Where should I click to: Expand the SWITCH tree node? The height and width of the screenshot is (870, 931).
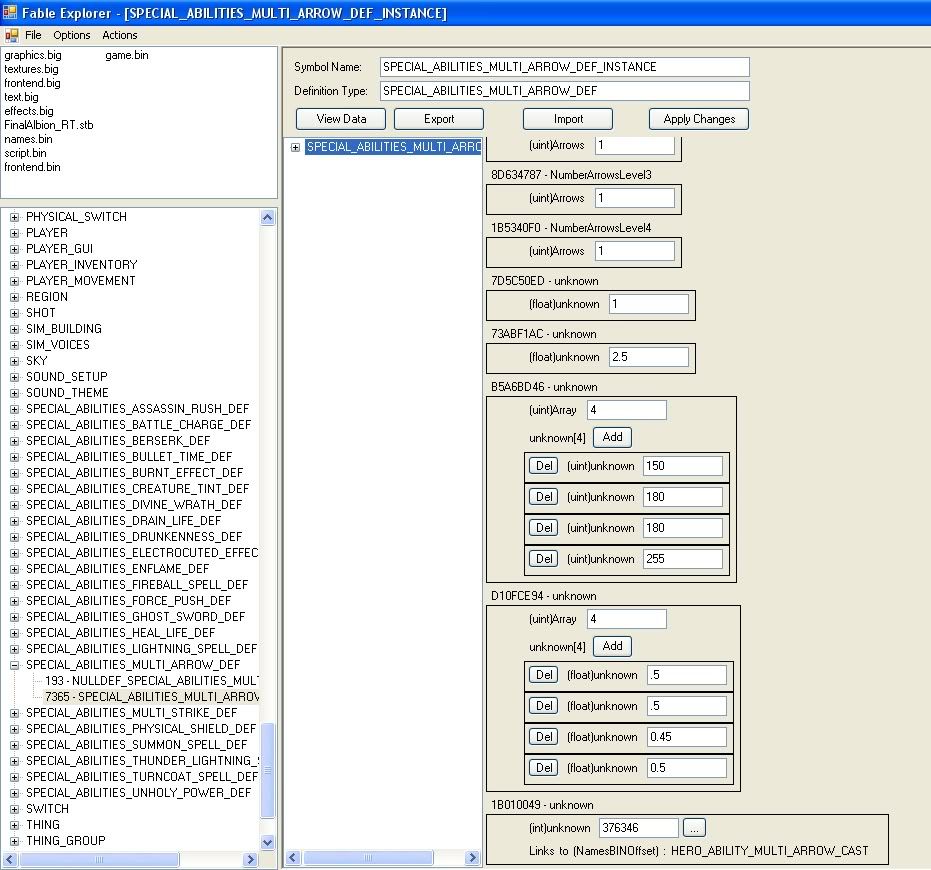click(x=14, y=809)
